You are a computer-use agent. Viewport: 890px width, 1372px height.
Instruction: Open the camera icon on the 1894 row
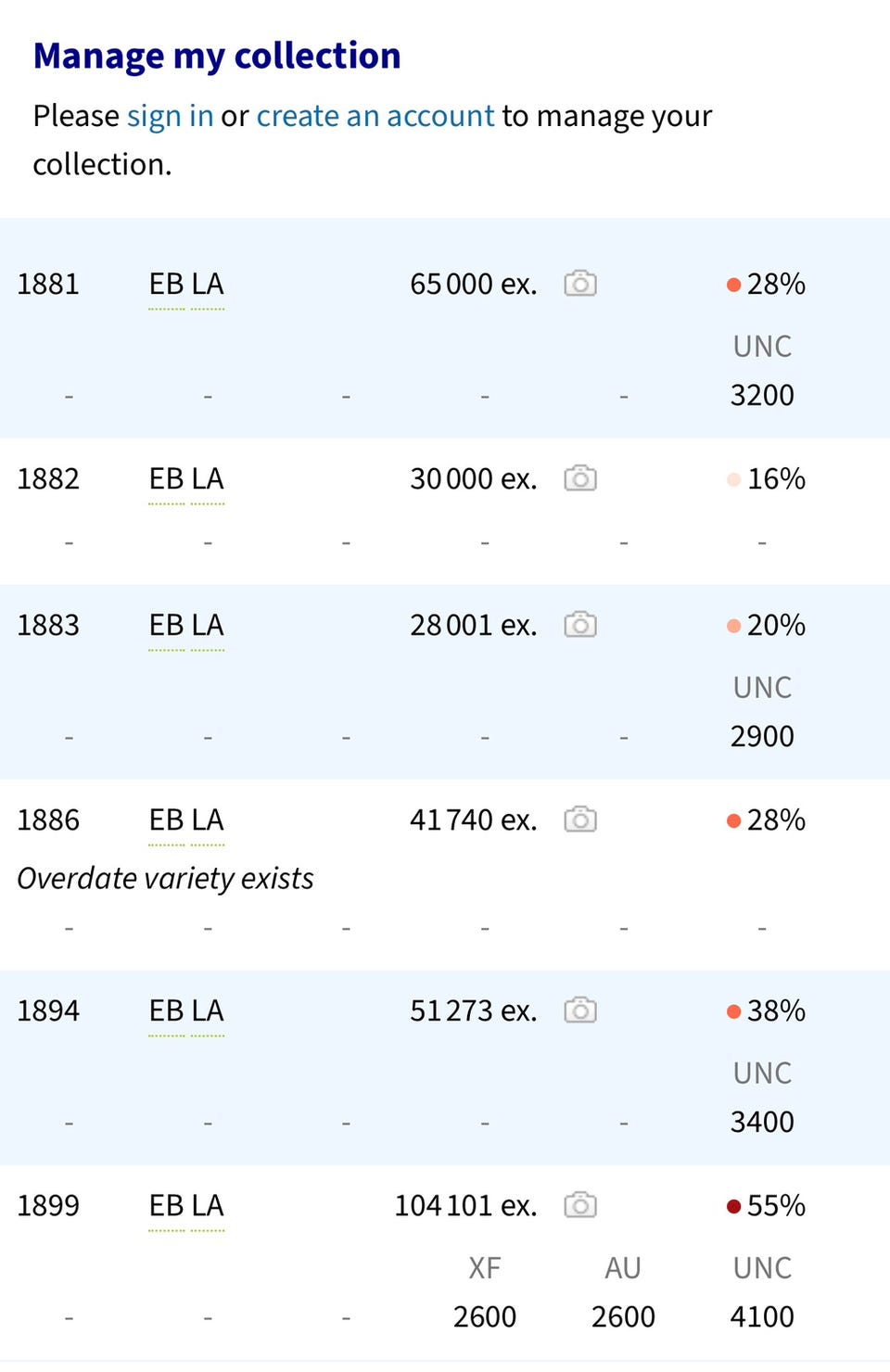click(580, 1010)
